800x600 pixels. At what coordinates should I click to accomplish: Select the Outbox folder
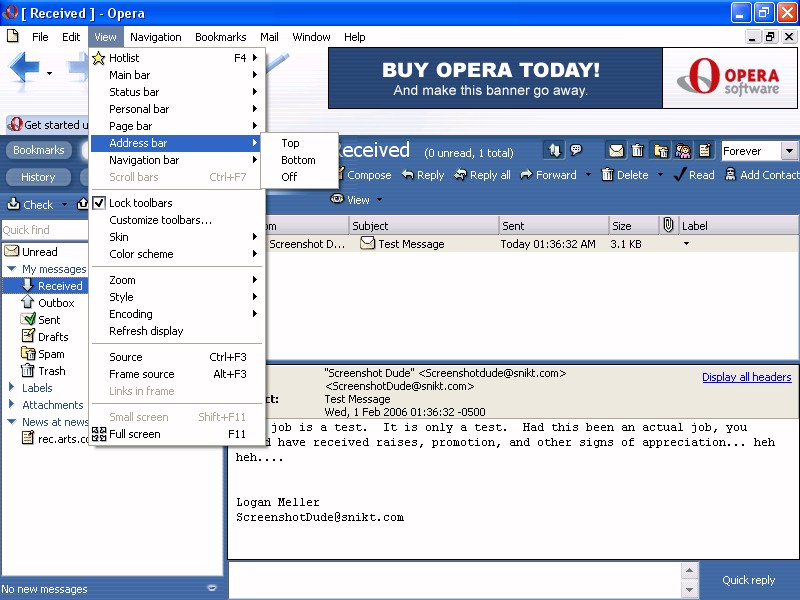(x=56, y=303)
